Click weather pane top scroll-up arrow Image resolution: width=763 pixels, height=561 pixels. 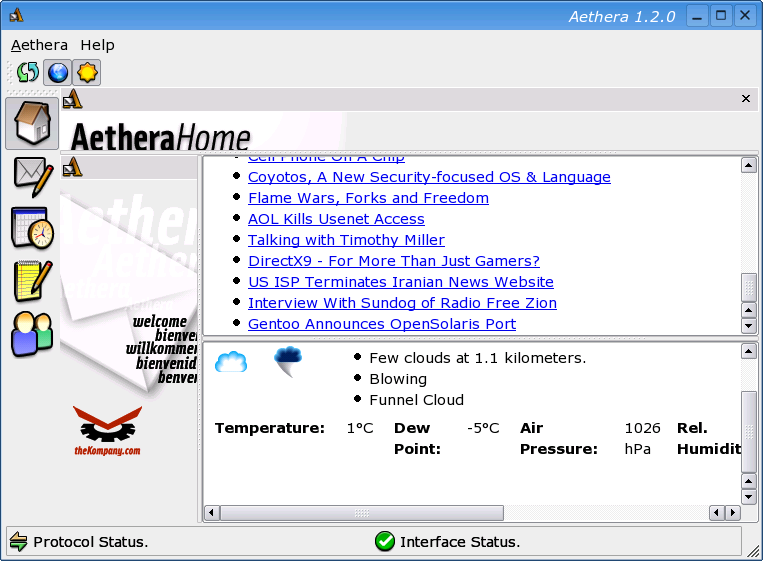[748, 351]
